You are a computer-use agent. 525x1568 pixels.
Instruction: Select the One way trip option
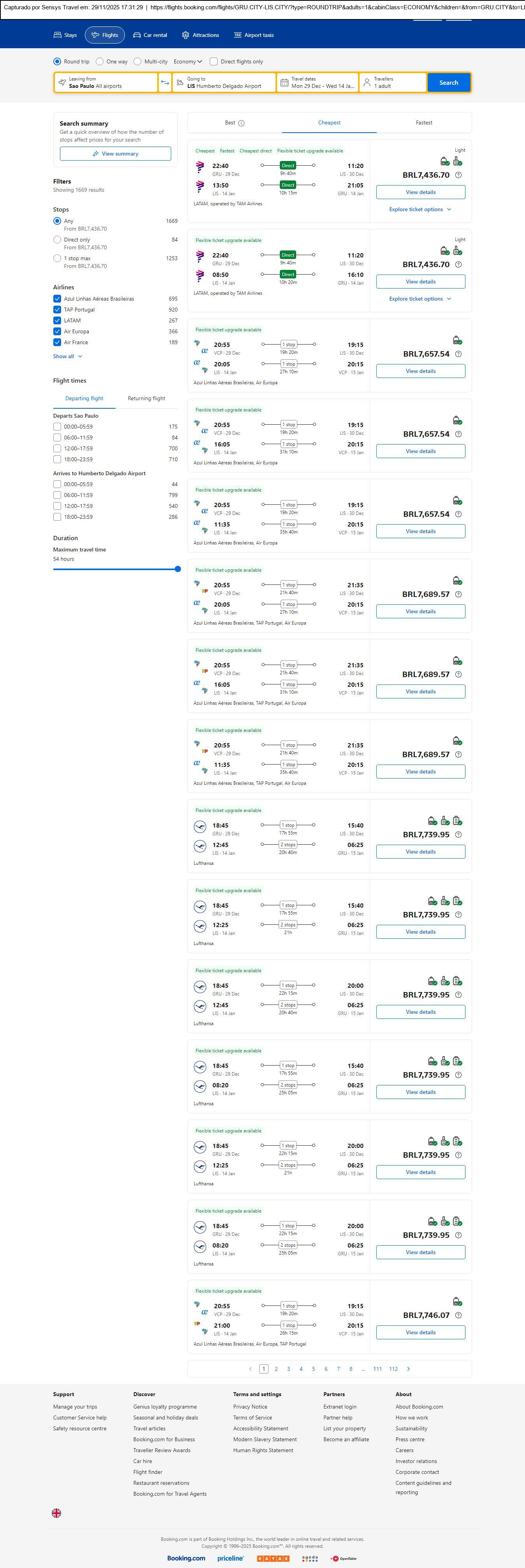click(100, 61)
